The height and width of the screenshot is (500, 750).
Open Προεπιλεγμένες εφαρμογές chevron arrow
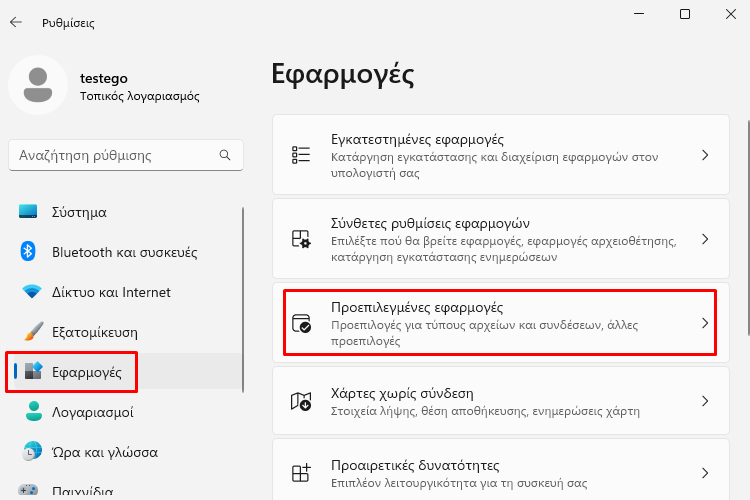(x=705, y=323)
